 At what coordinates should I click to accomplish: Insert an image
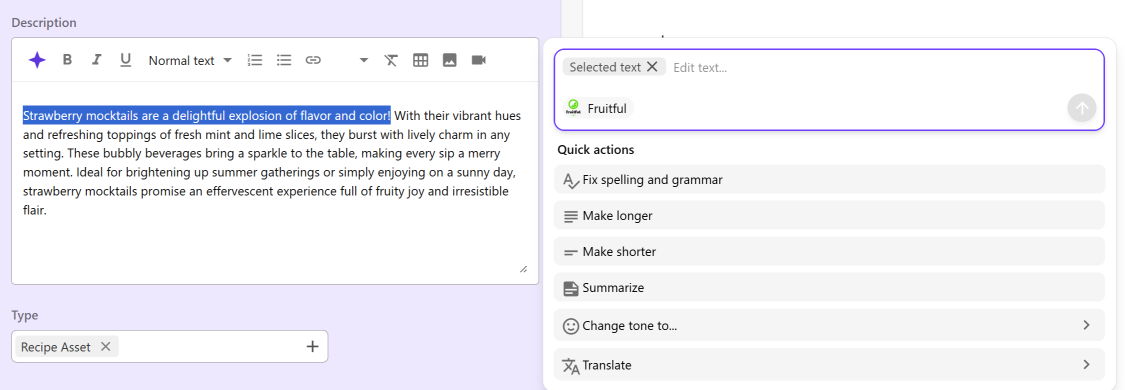pyautogui.click(x=450, y=60)
